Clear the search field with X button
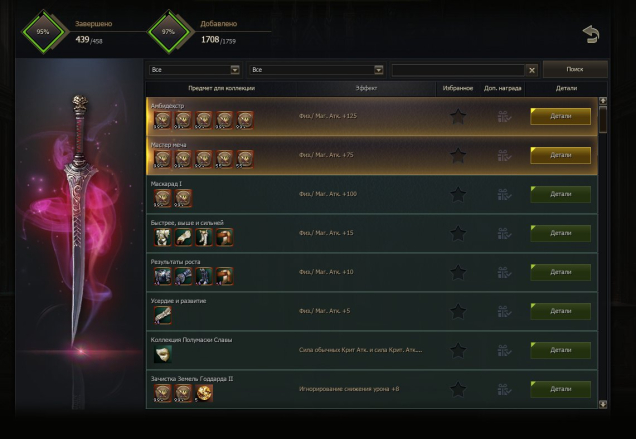 click(x=532, y=70)
